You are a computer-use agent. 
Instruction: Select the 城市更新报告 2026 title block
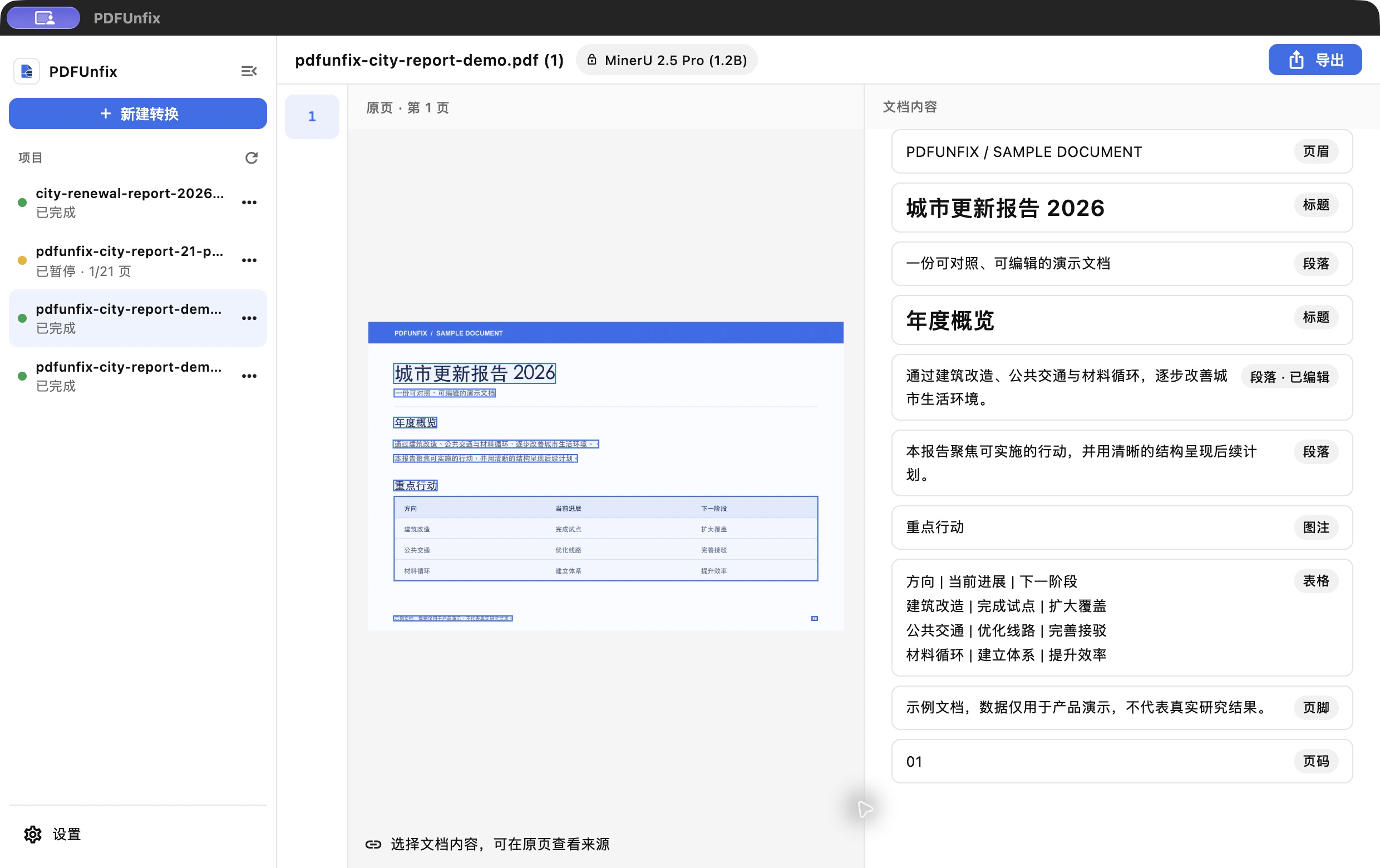(x=1122, y=208)
